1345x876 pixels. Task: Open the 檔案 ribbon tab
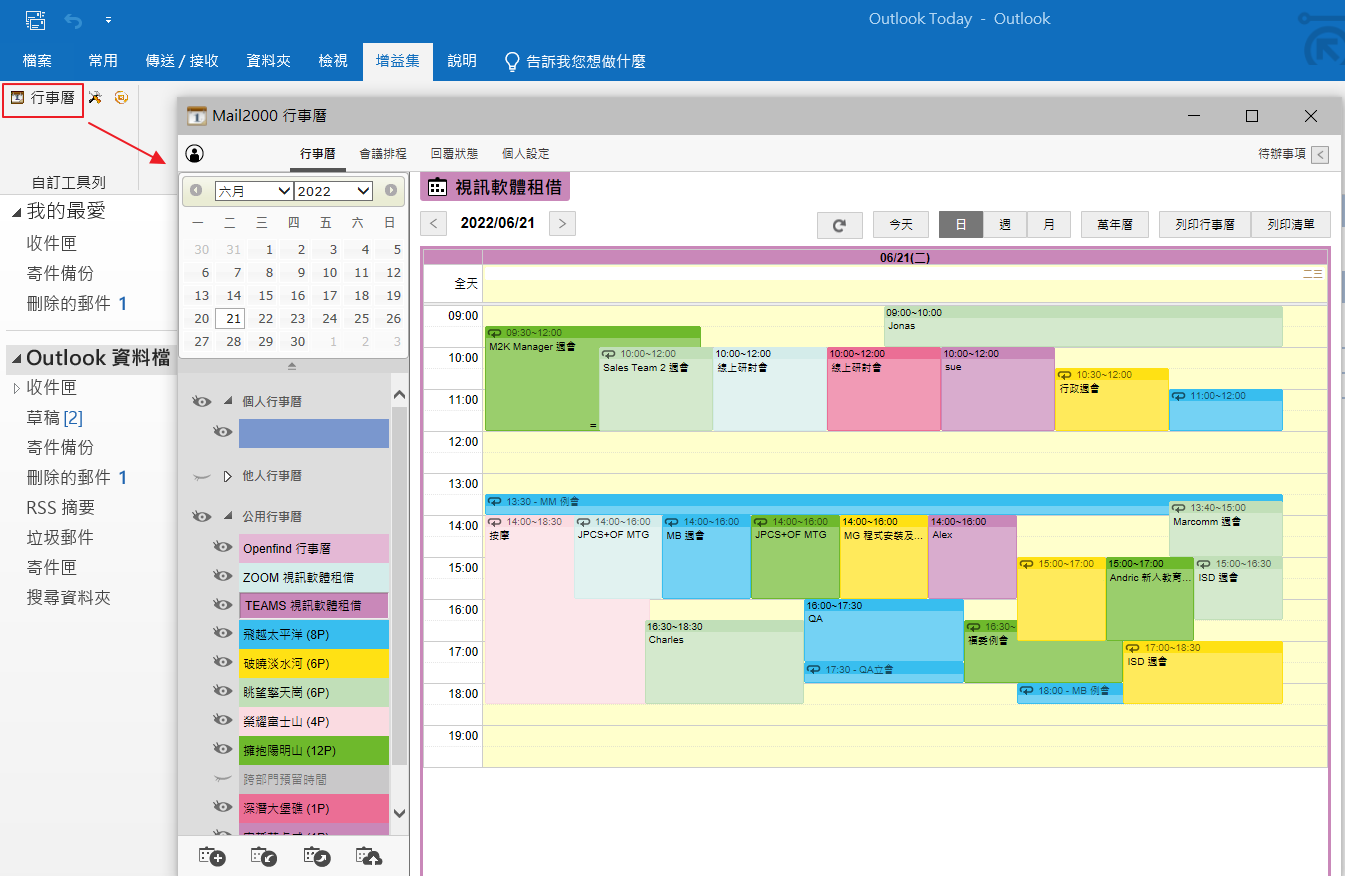click(x=37, y=61)
